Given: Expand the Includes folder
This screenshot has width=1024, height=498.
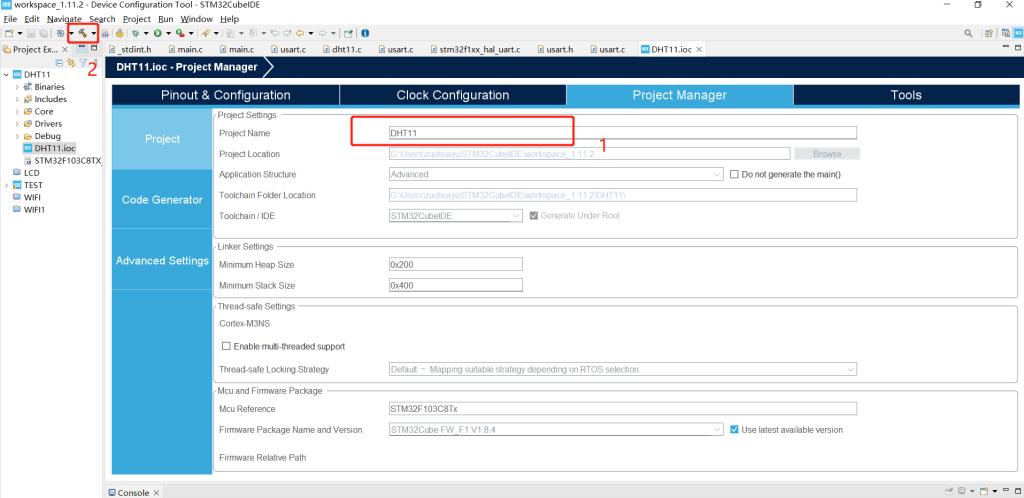Looking at the screenshot, I should pyautogui.click(x=17, y=99).
